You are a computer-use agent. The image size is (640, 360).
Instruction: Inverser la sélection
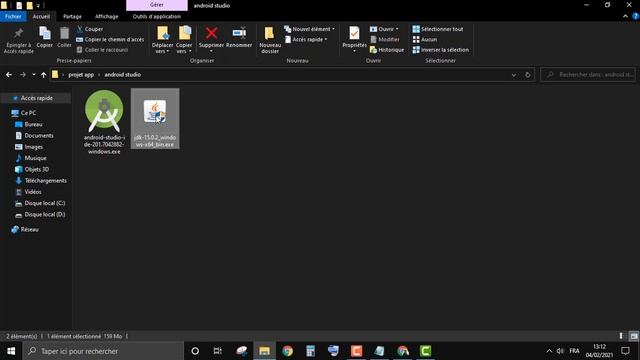[440, 50]
